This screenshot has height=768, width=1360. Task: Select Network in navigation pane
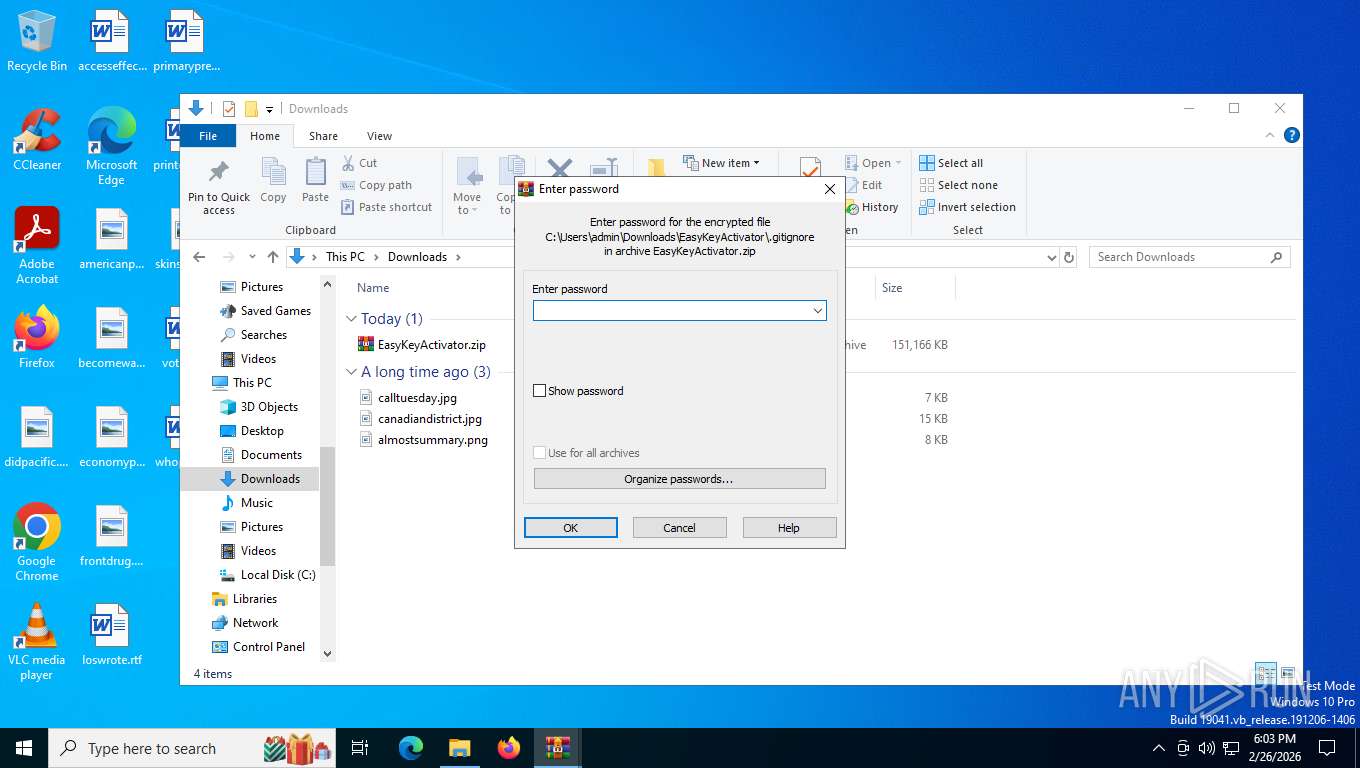point(255,623)
